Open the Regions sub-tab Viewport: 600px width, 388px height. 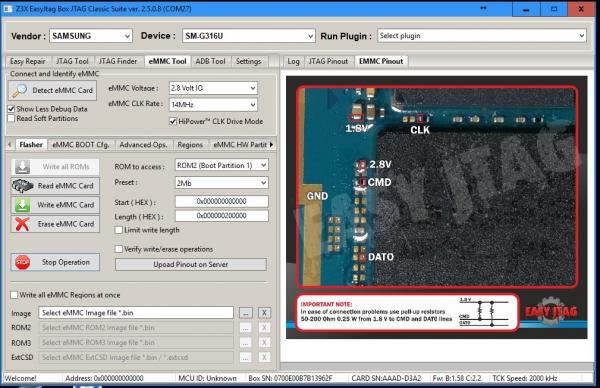point(190,145)
